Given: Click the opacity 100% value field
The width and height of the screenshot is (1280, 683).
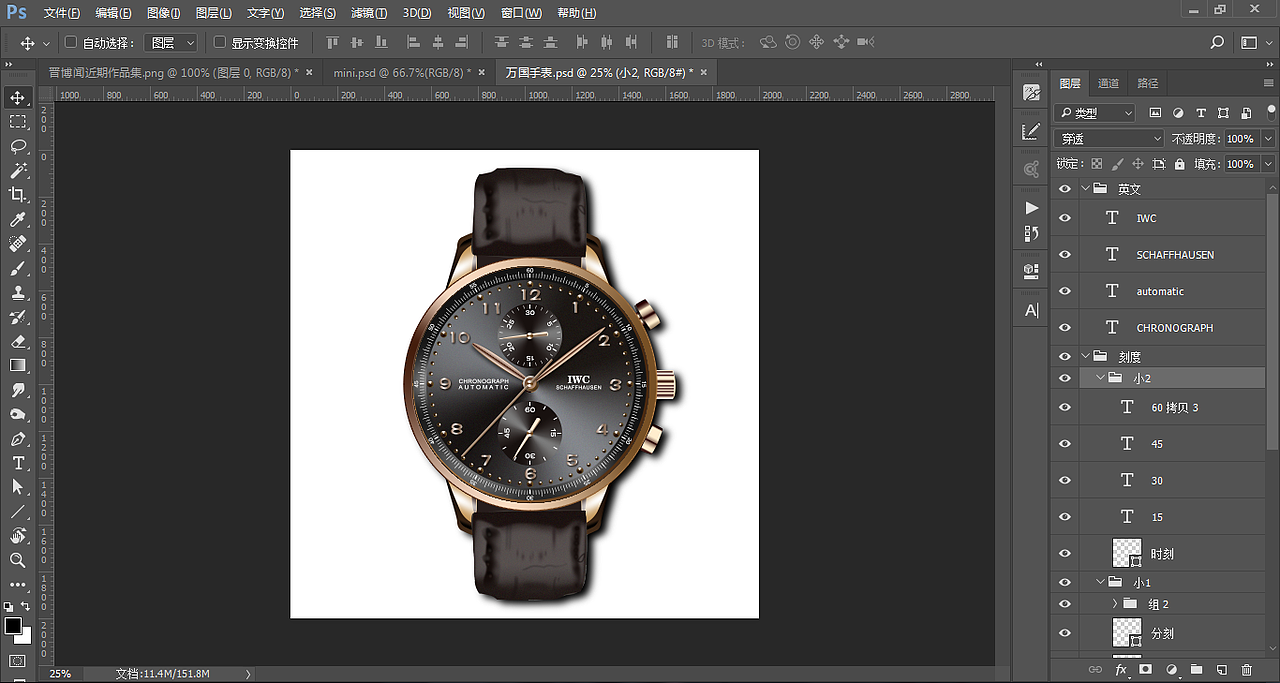Looking at the screenshot, I should tap(1240, 139).
